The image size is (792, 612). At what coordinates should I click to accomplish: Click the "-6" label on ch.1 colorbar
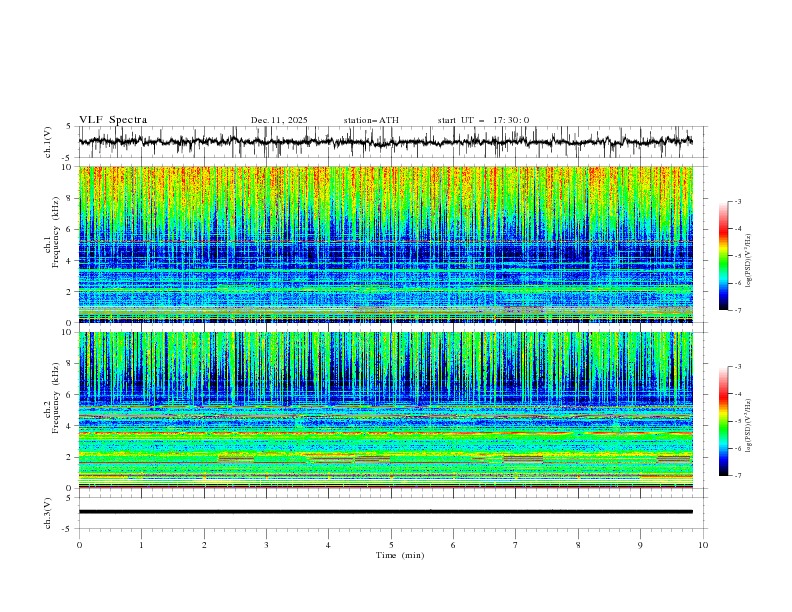[x=737, y=283]
